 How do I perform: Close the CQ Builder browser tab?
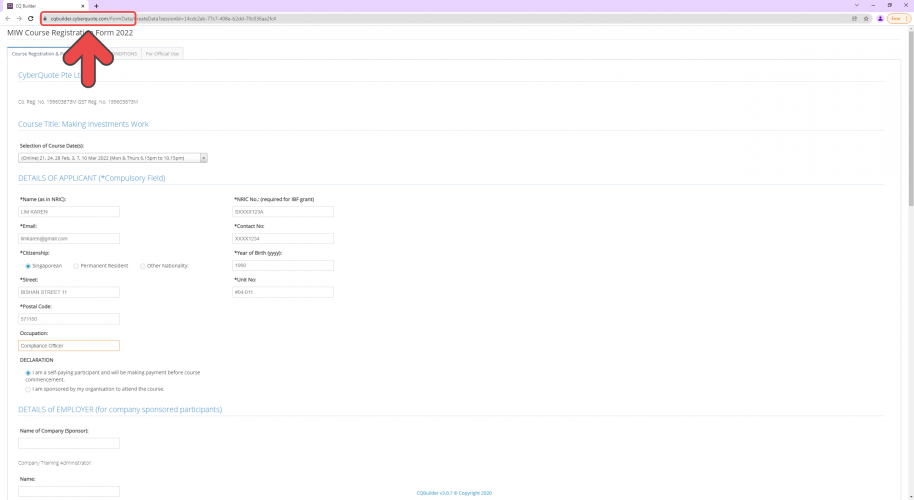pos(82,6)
